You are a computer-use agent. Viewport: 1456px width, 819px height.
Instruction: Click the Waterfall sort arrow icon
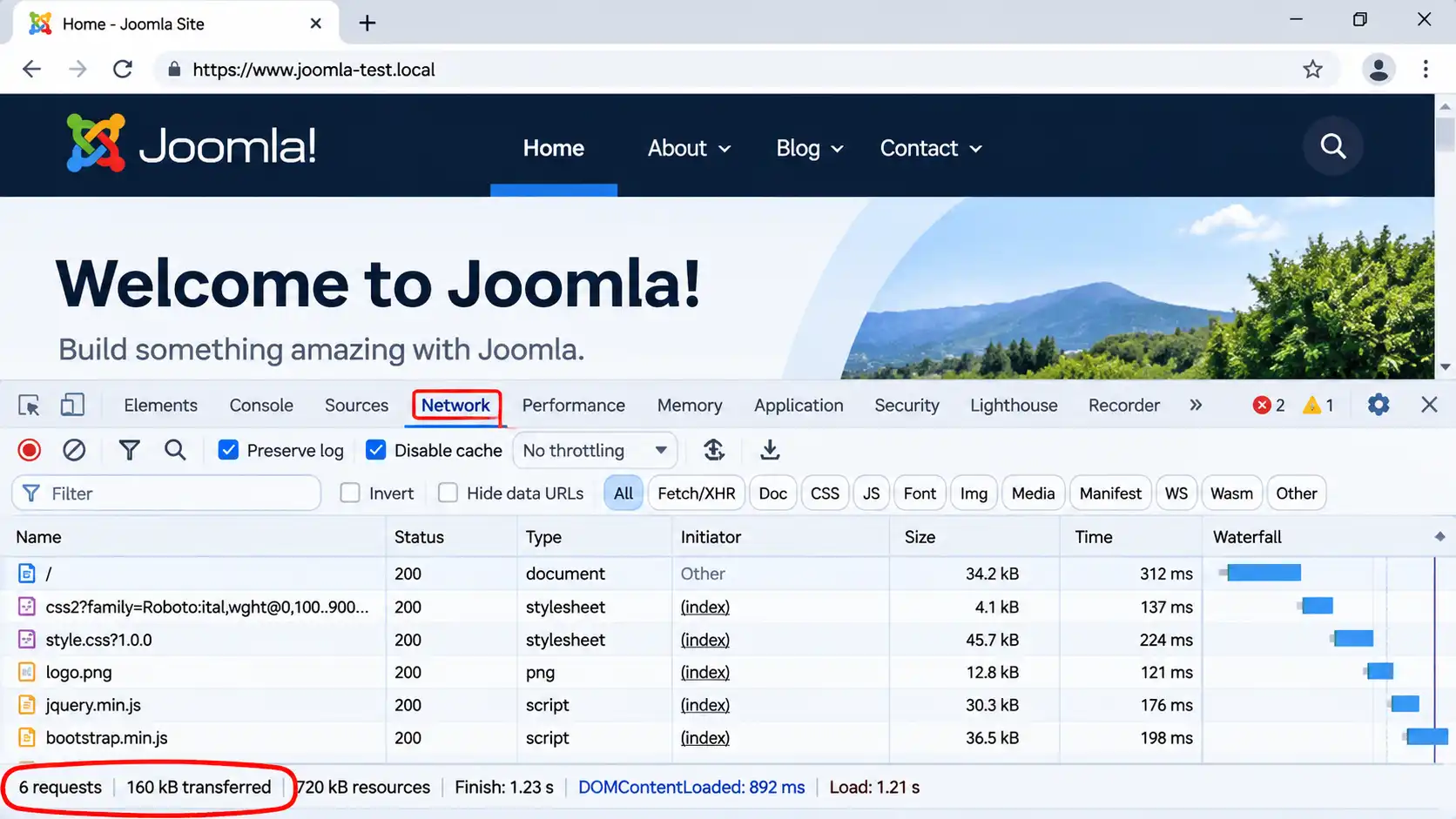(x=1439, y=537)
